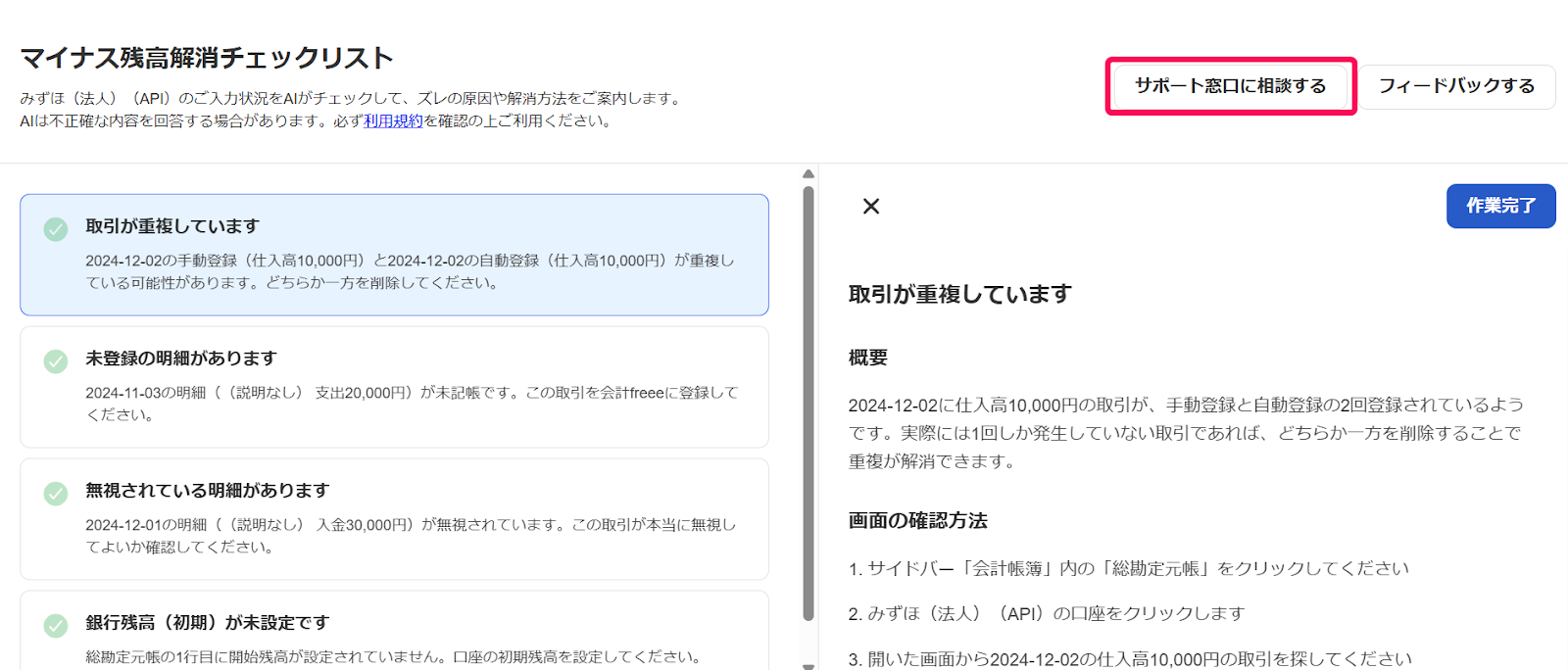Click check icon beside 無視されている明細があります
The image size is (1568, 670).
tap(56, 494)
